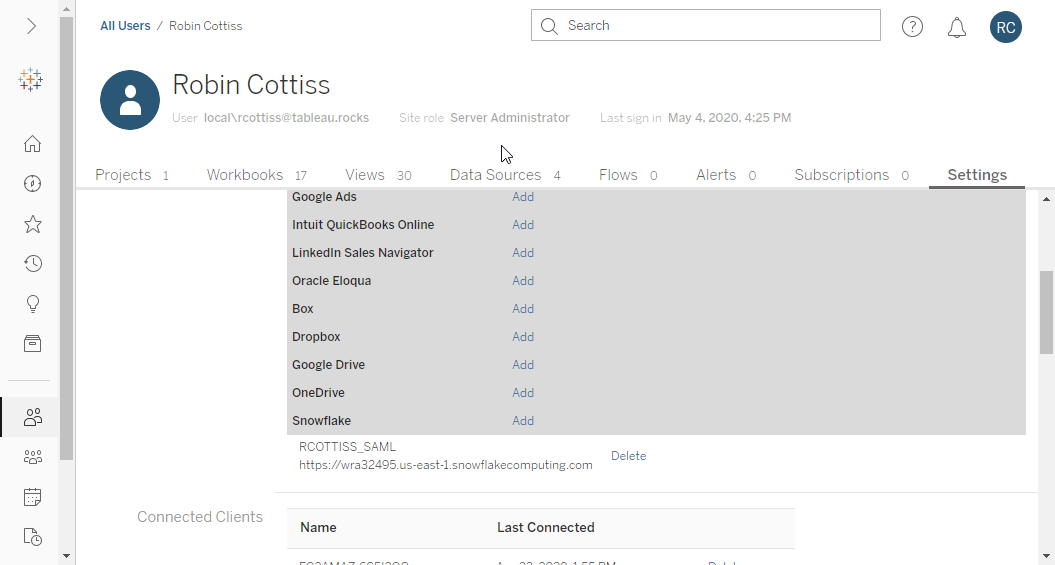1055x565 pixels.
Task: Delete the RCOTTISS_SAML Snowflake credential
Action: (628, 456)
